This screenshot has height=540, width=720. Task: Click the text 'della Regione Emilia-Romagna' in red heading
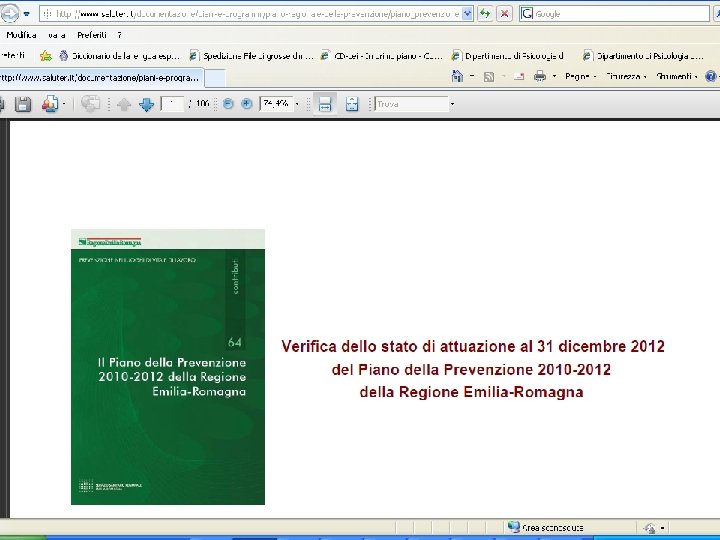click(x=472, y=392)
